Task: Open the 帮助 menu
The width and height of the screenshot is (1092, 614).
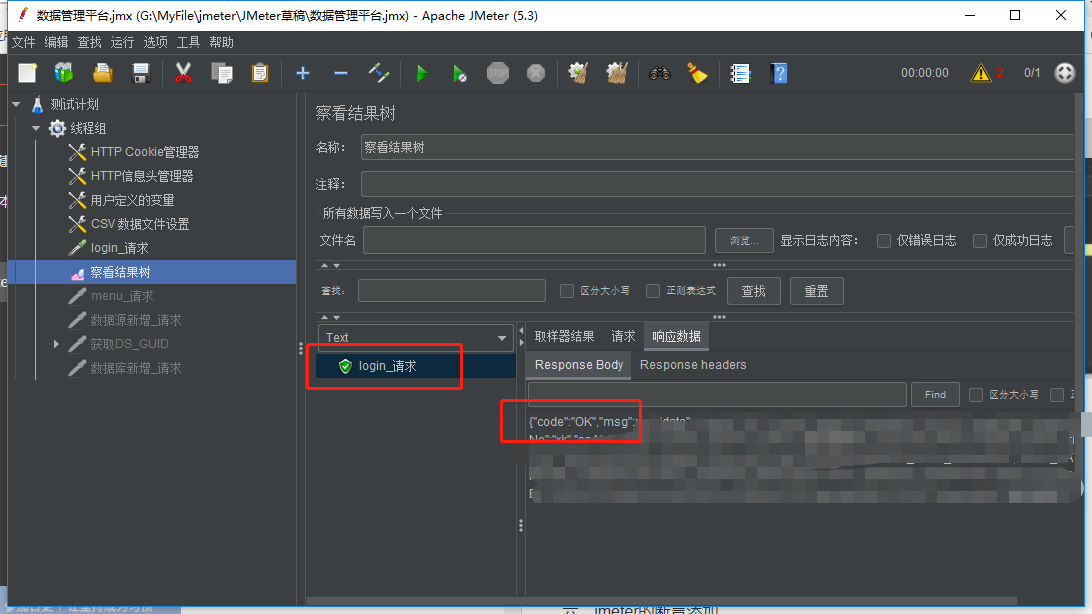Action: click(221, 42)
